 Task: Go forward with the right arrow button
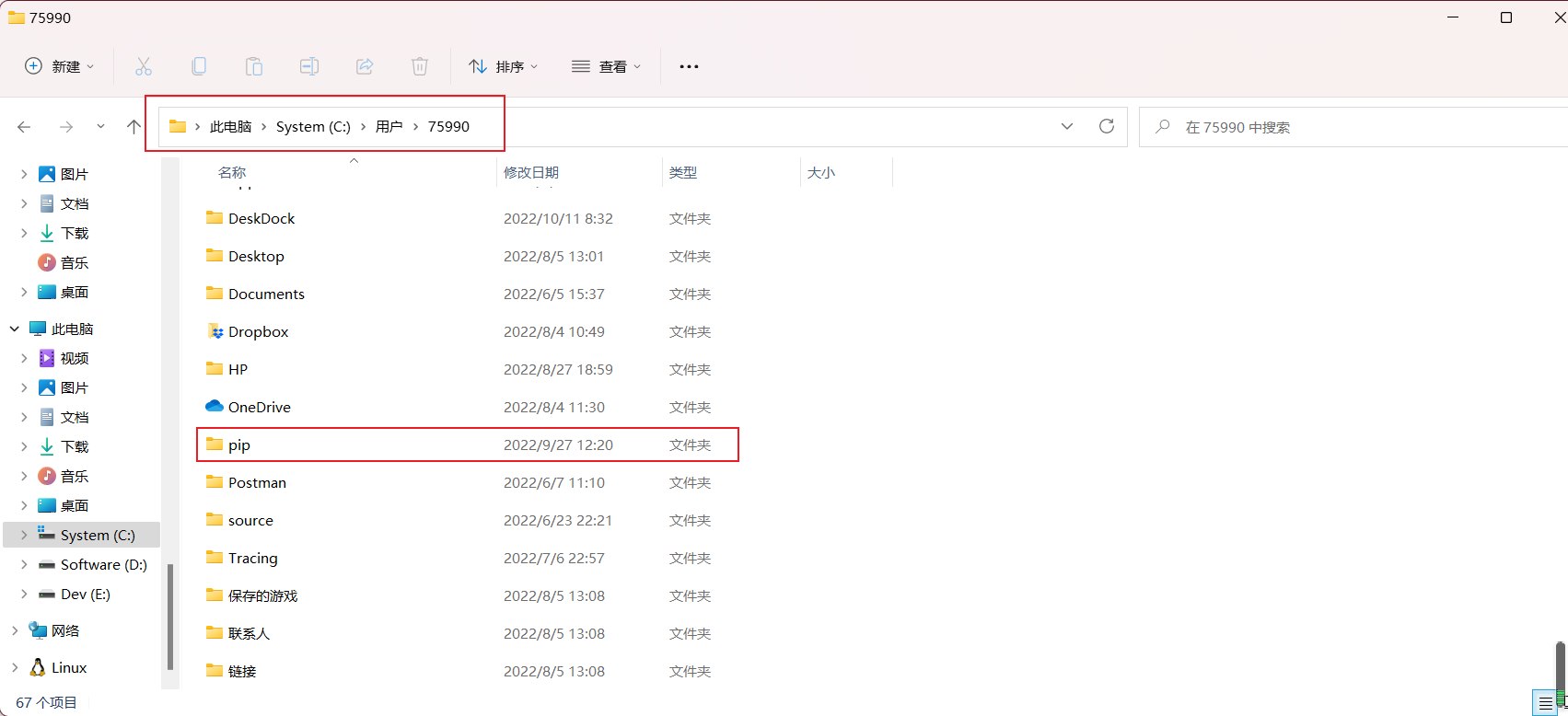[66, 127]
